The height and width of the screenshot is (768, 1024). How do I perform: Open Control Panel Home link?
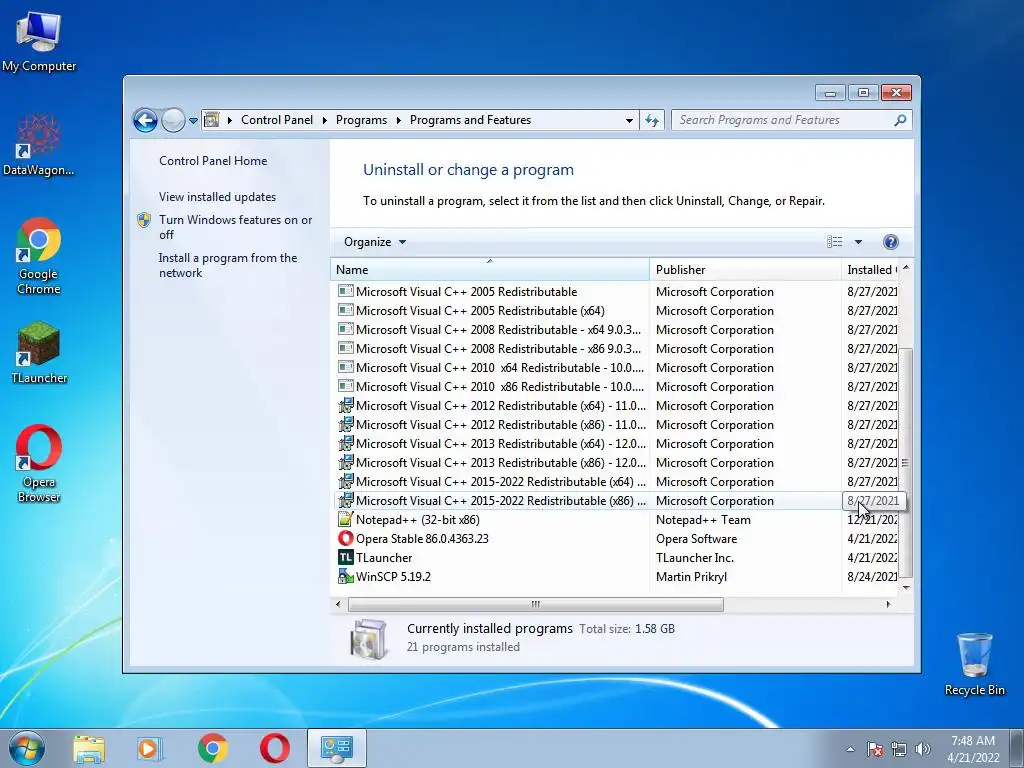point(213,161)
